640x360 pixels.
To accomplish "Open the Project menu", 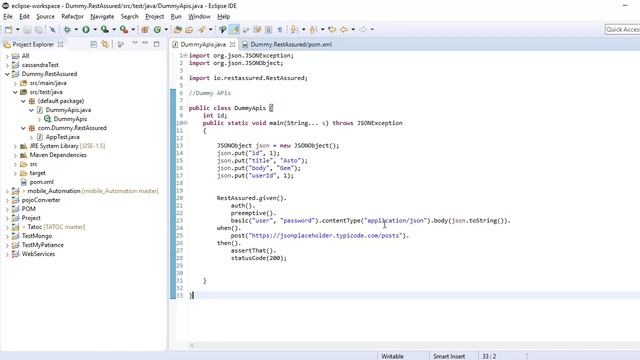I will [154, 17].
